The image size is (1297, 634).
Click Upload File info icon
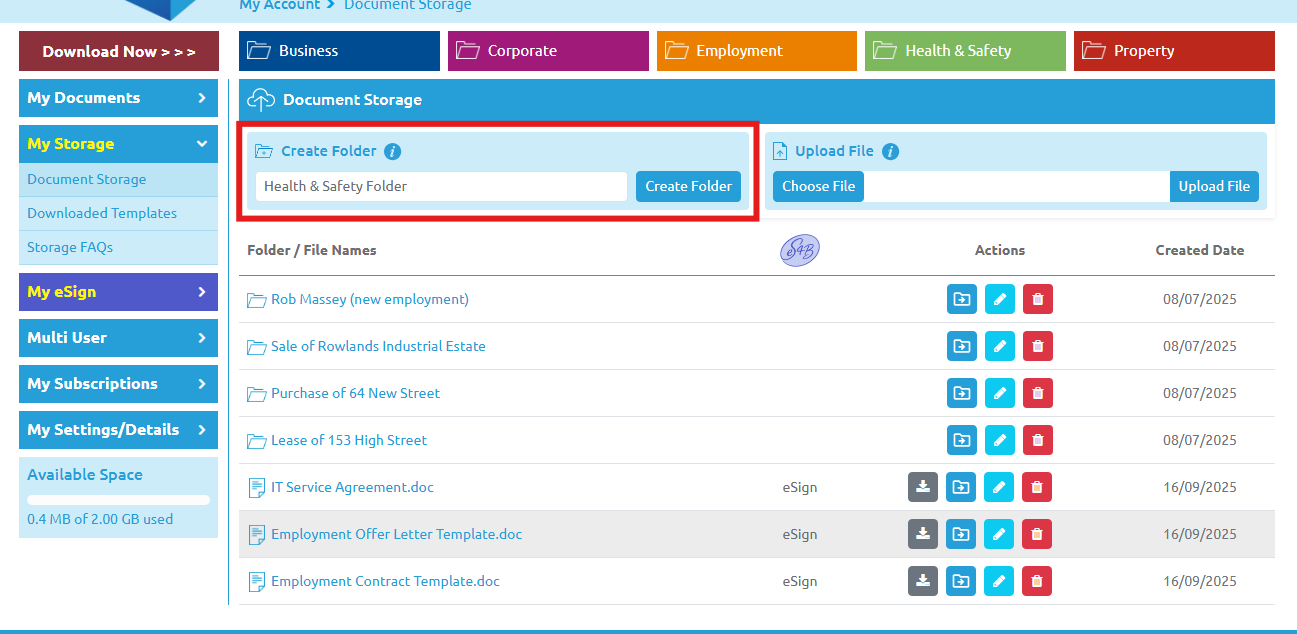890,152
